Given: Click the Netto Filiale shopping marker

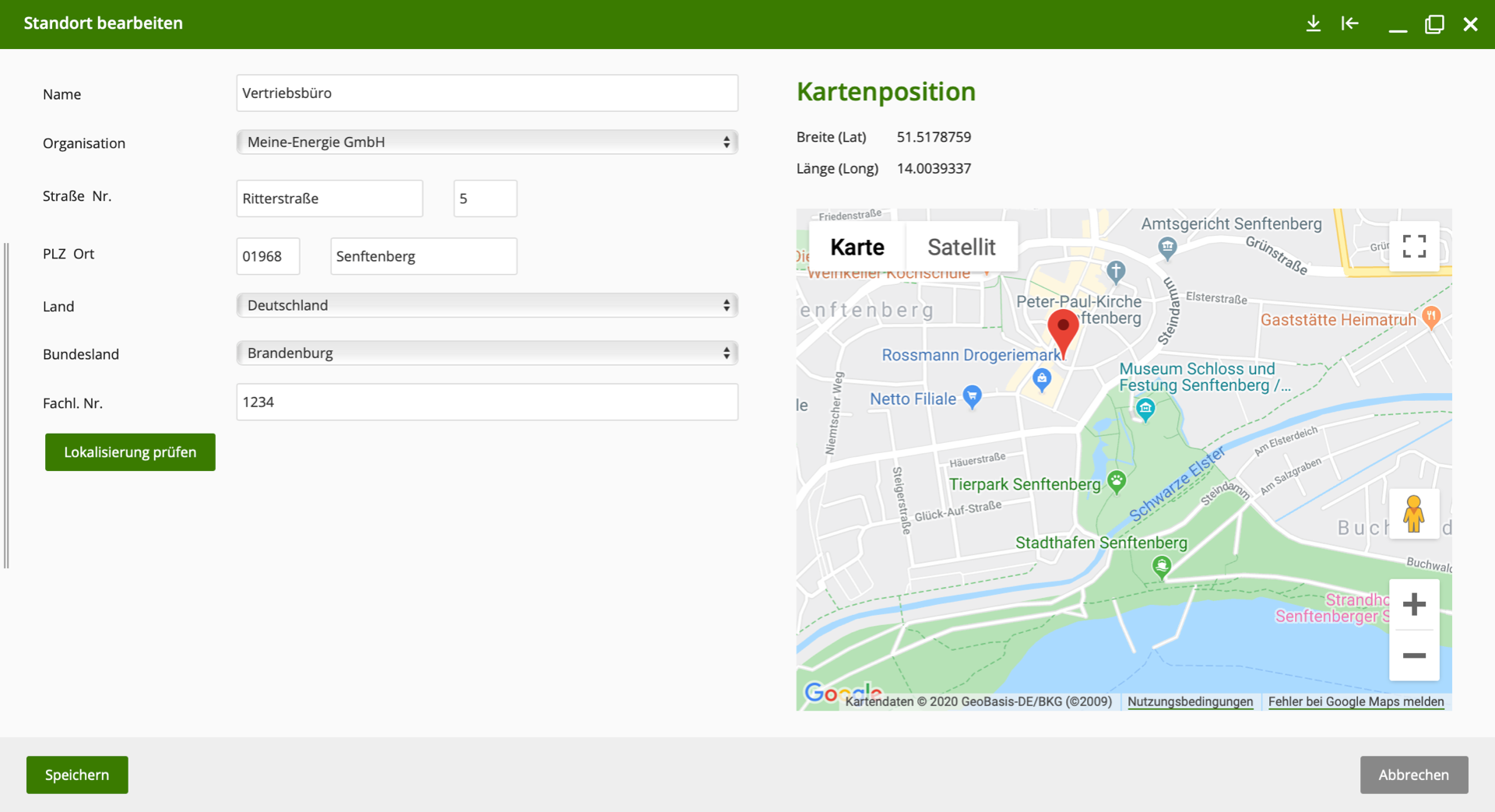Looking at the screenshot, I should pos(972,396).
